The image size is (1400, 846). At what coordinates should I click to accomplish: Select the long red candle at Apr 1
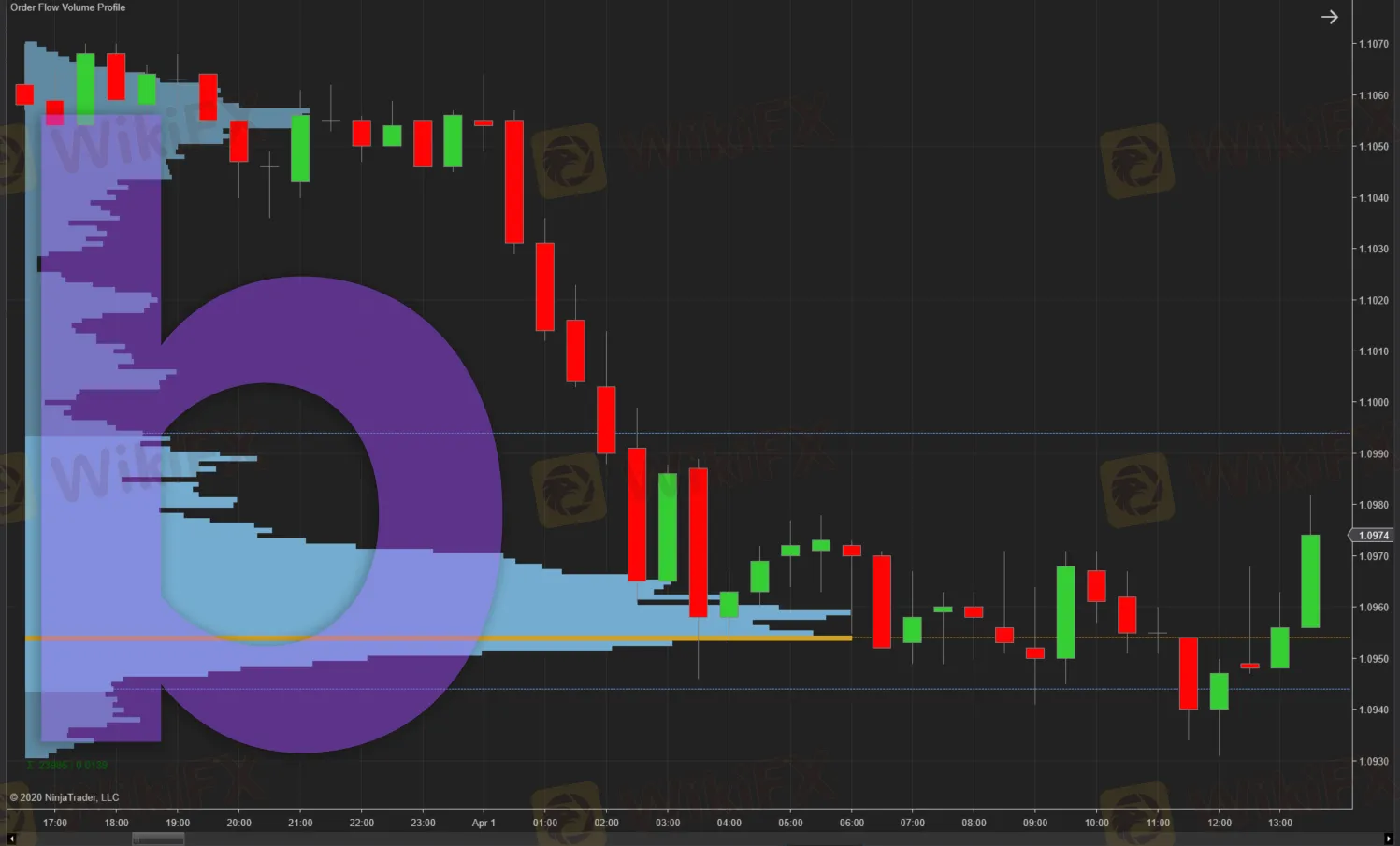[x=514, y=181]
